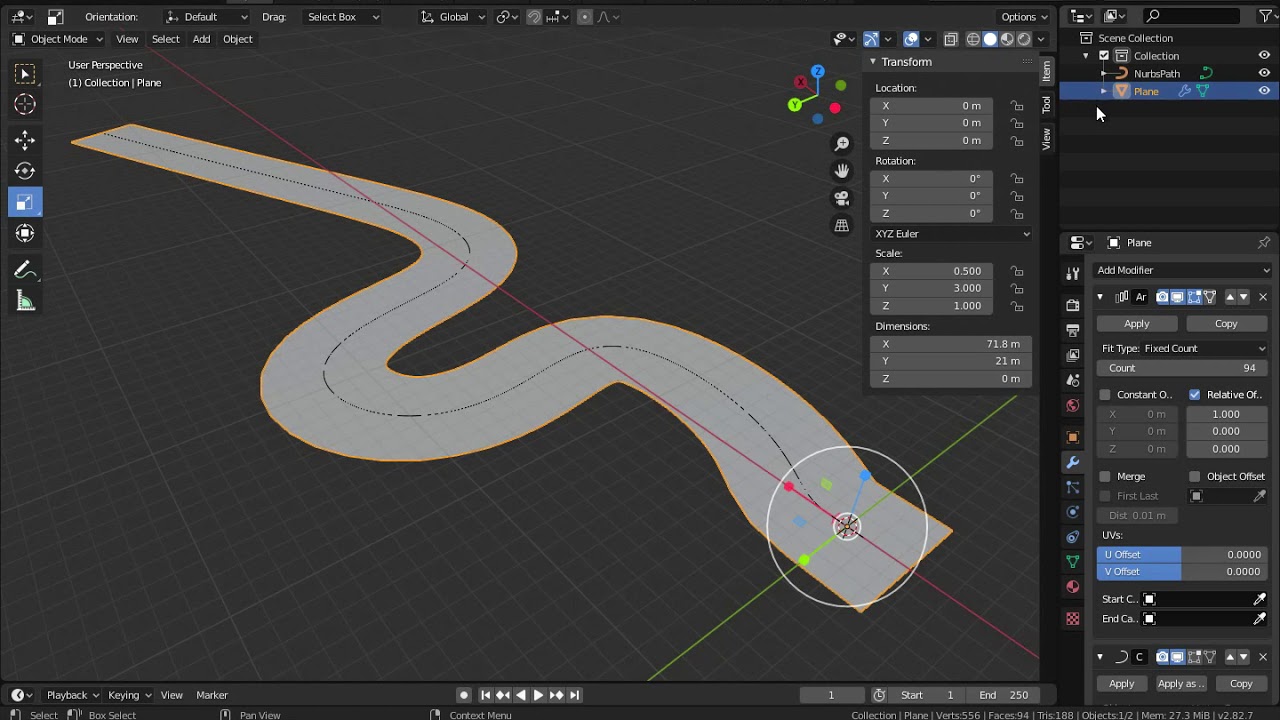Open the Add Modifier dropdown

coord(1183,270)
